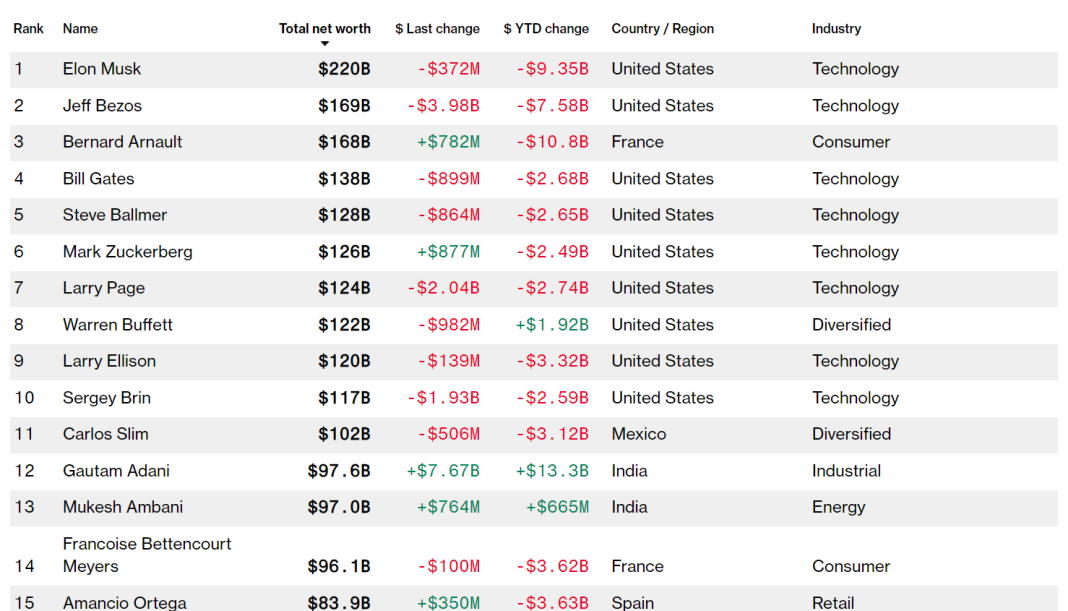Click Francoise Bettencourt Meyers name
Viewport: 1068px width, 611px height.
(146, 555)
